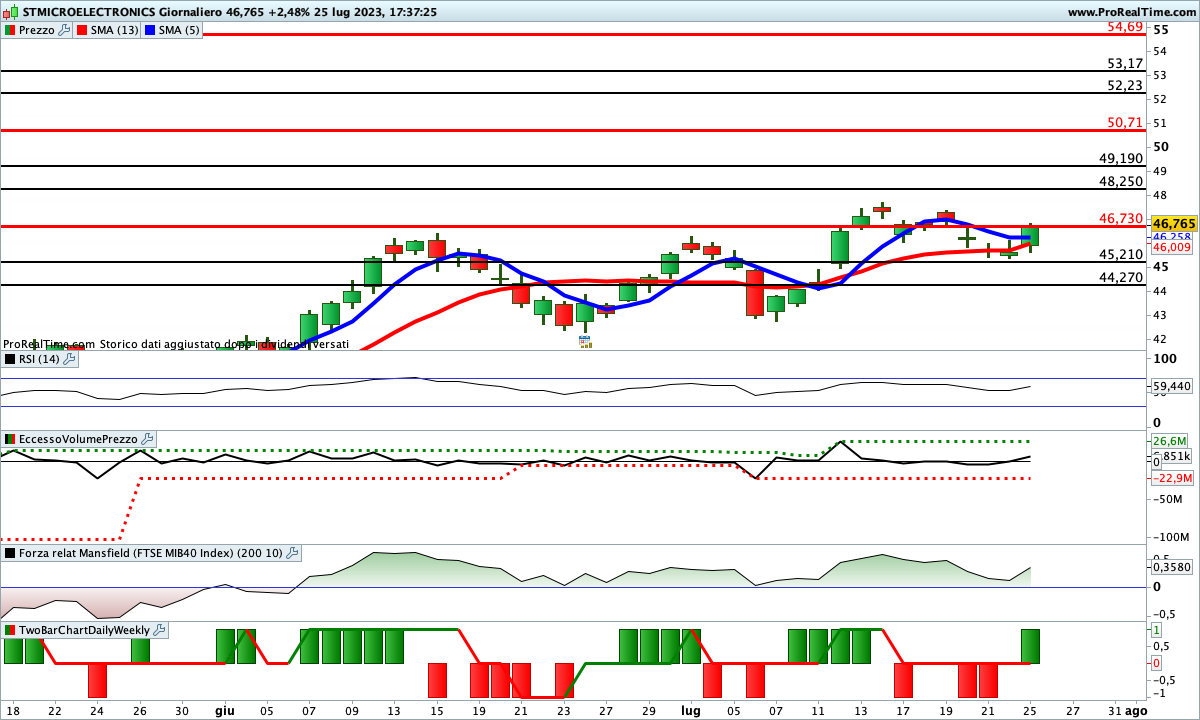Click the 25 date label on time axis

1029,710
